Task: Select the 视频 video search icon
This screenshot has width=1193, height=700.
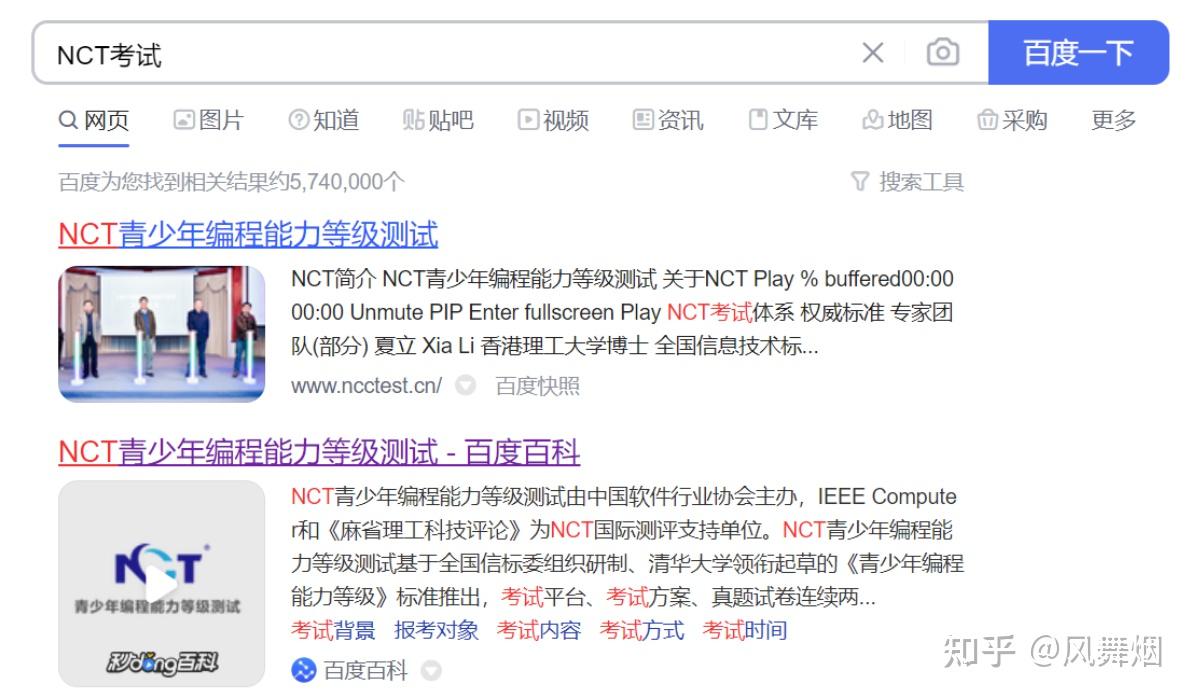Action: pos(528,120)
